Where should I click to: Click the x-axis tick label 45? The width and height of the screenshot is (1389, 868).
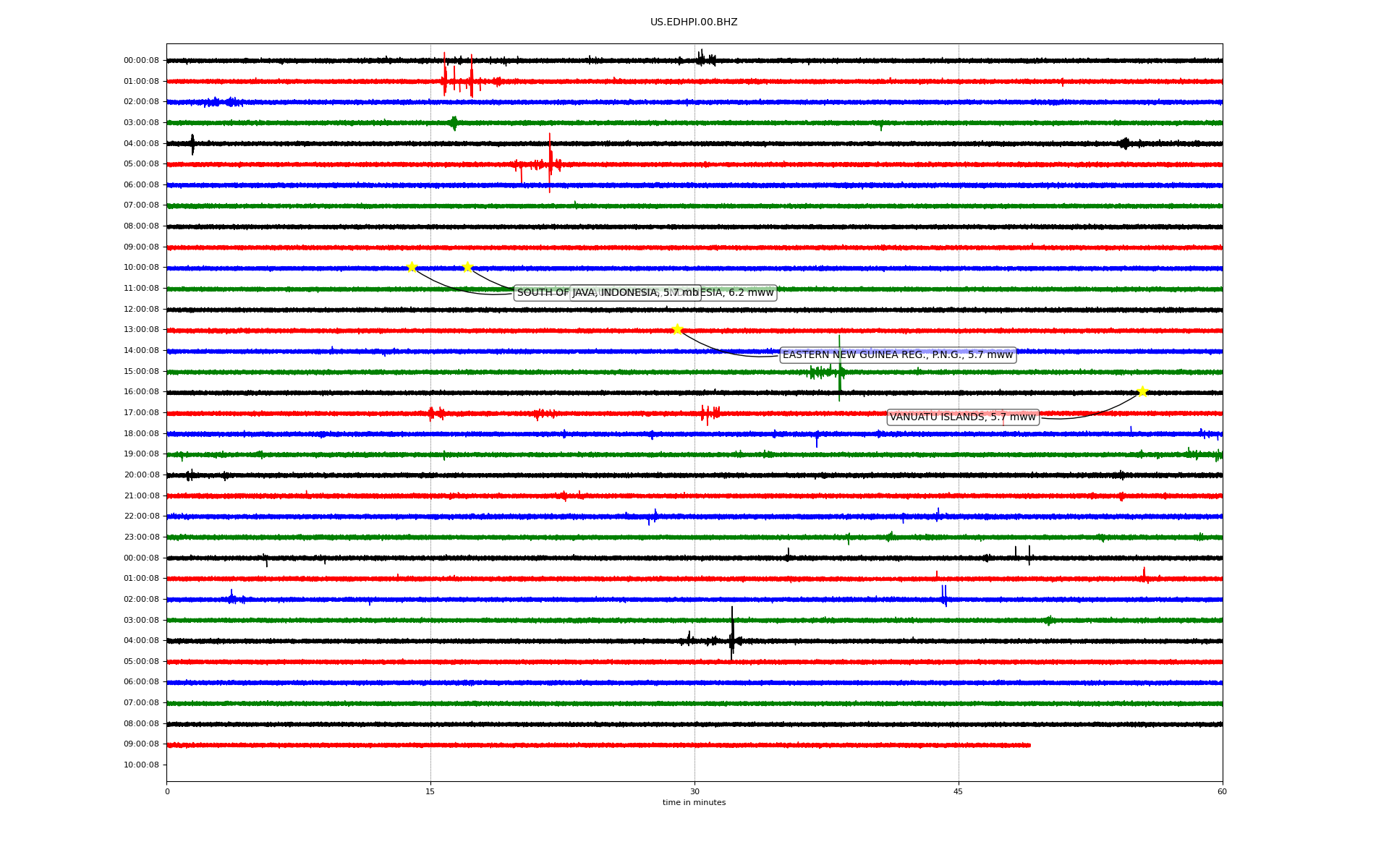click(959, 791)
